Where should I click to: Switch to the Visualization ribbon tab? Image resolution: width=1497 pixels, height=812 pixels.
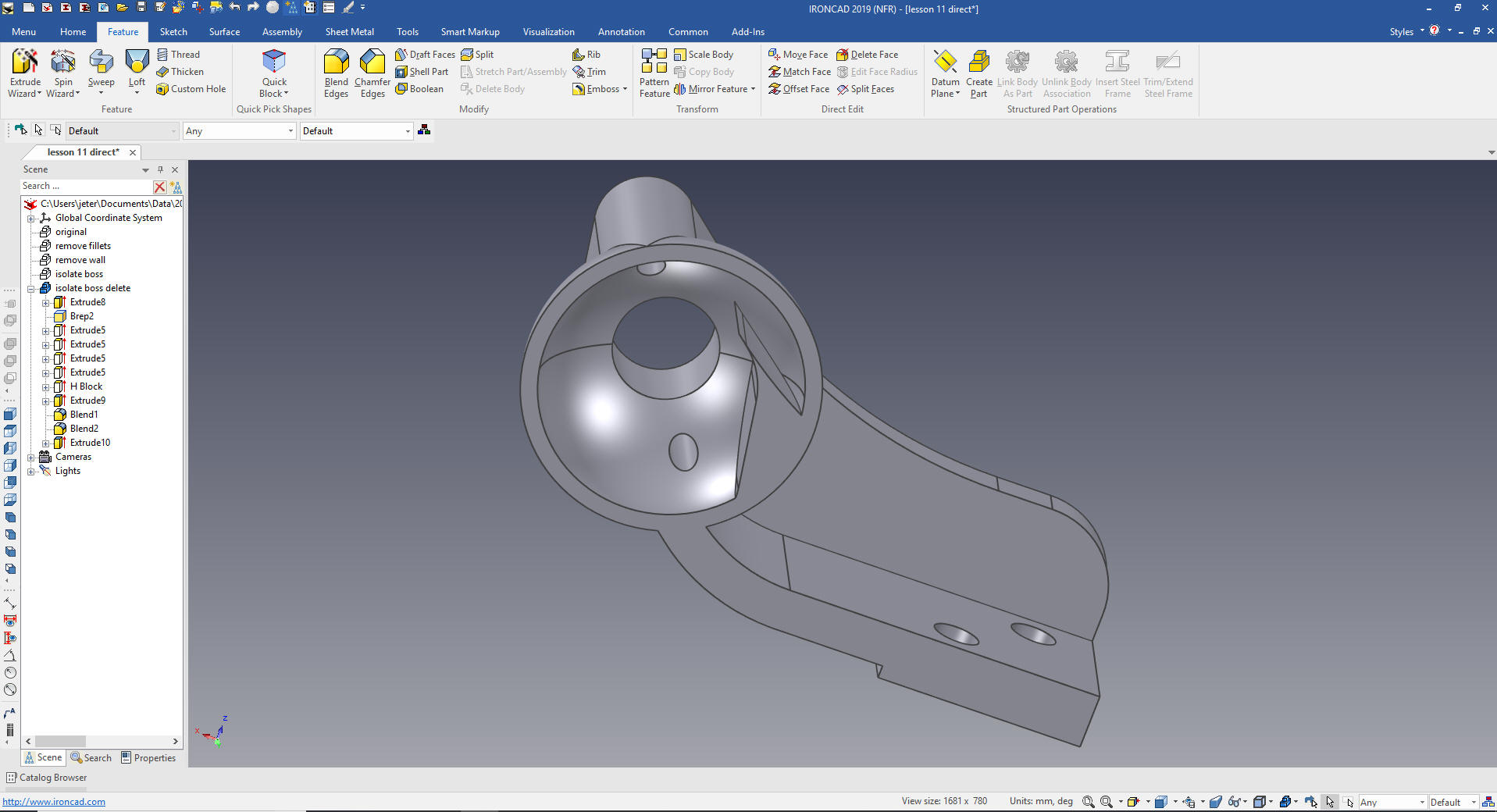[548, 32]
